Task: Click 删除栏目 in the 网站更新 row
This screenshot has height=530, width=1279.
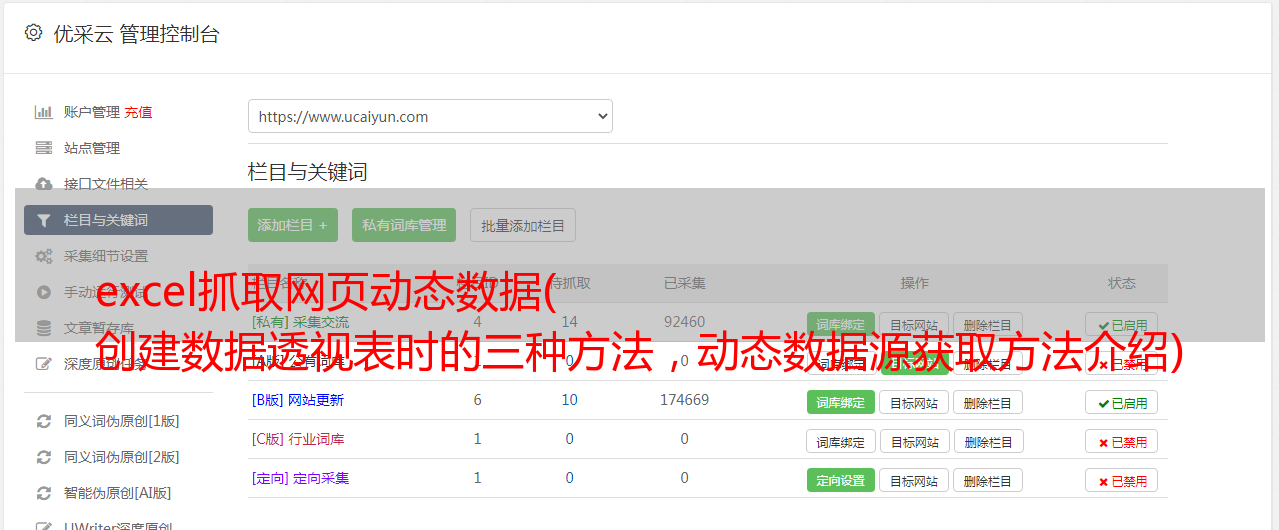Action: 988,402
